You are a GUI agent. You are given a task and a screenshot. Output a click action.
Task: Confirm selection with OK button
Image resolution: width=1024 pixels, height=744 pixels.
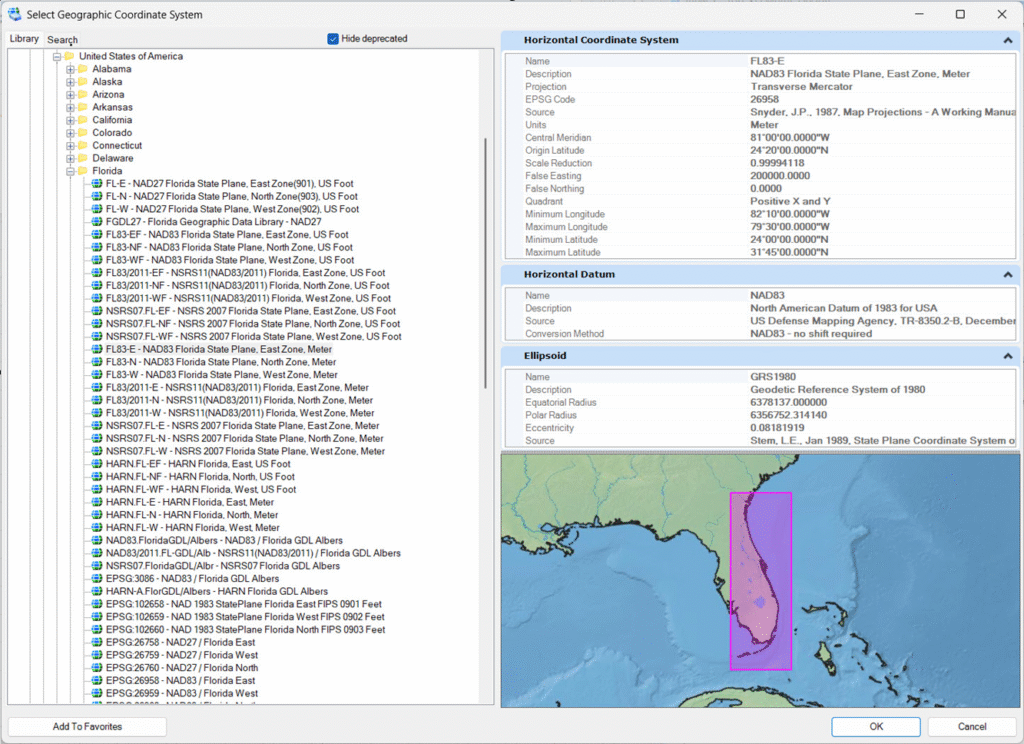(x=876, y=726)
